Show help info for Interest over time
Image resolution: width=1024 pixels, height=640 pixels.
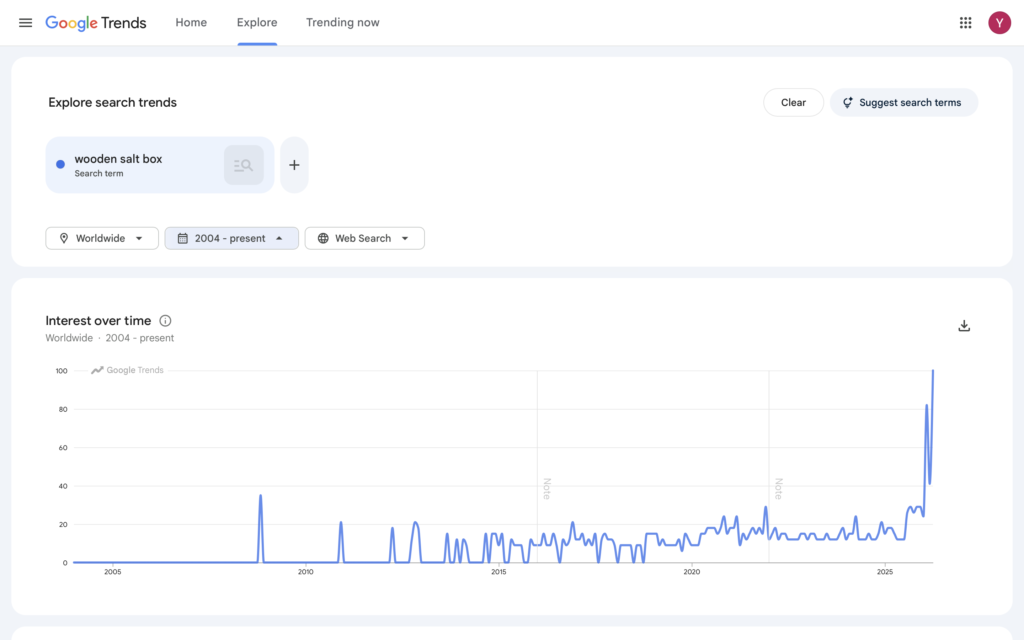point(166,321)
